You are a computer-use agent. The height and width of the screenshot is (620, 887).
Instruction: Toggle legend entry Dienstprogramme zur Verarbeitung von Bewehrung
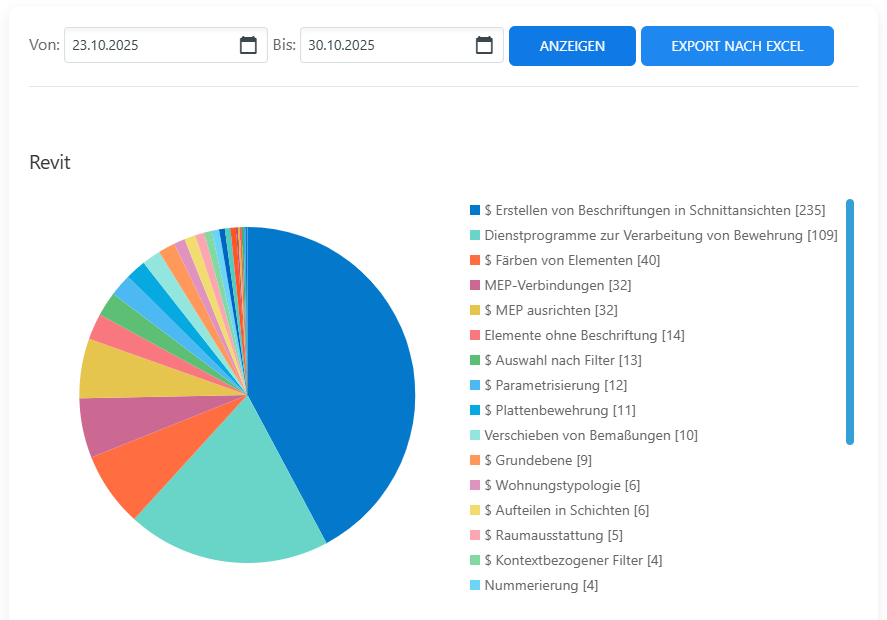660,235
